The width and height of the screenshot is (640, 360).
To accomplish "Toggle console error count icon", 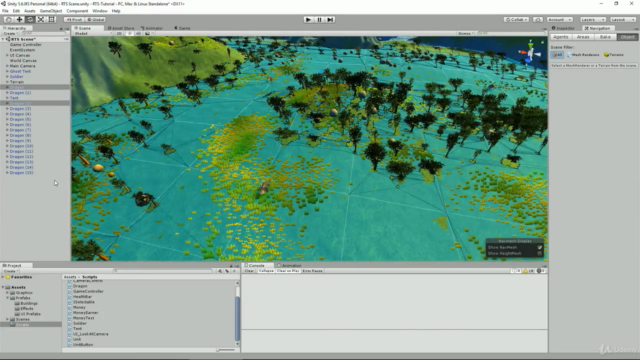I will (540, 271).
